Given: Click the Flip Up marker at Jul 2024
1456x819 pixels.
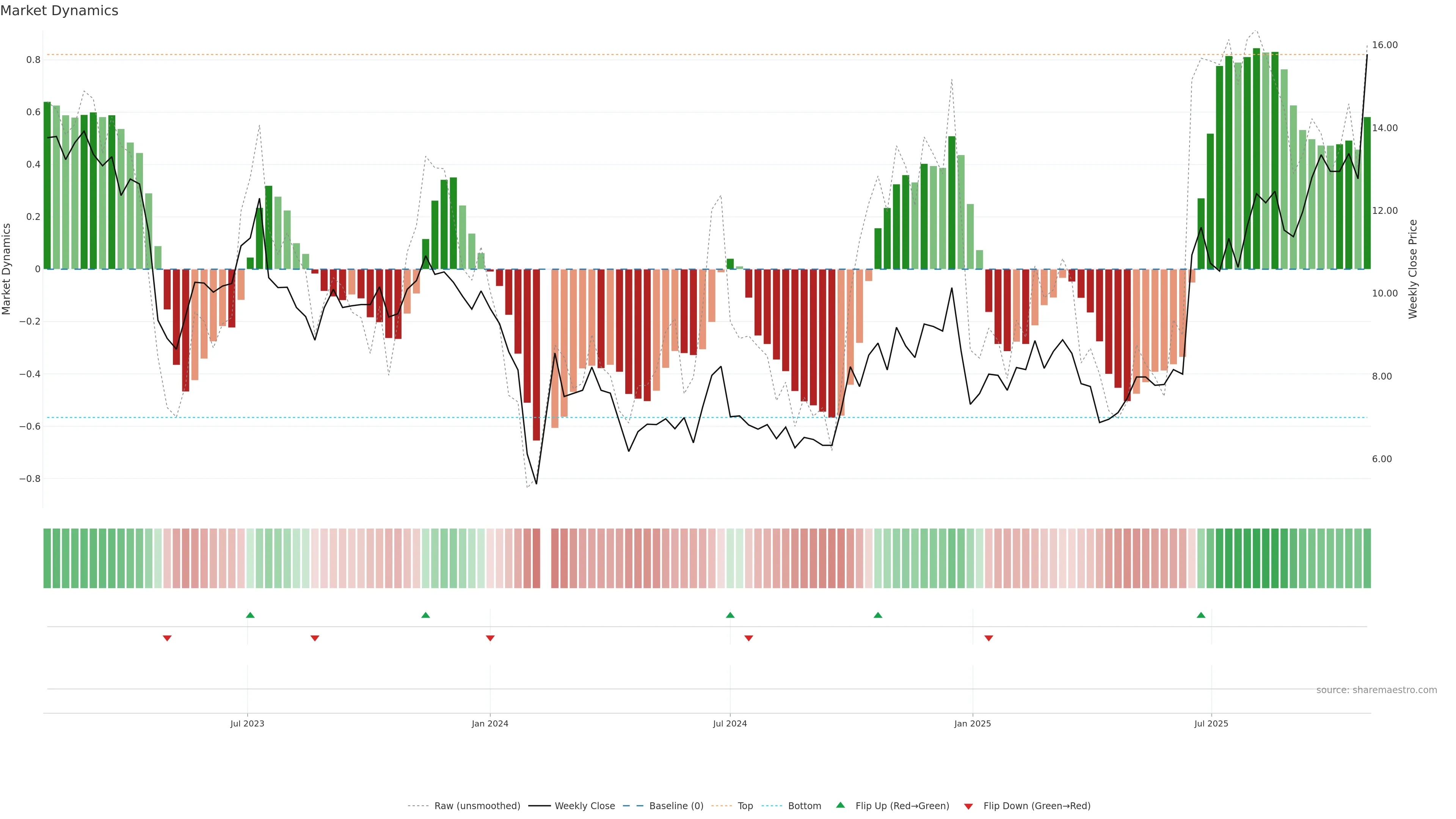Looking at the screenshot, I should click(730, 615).
